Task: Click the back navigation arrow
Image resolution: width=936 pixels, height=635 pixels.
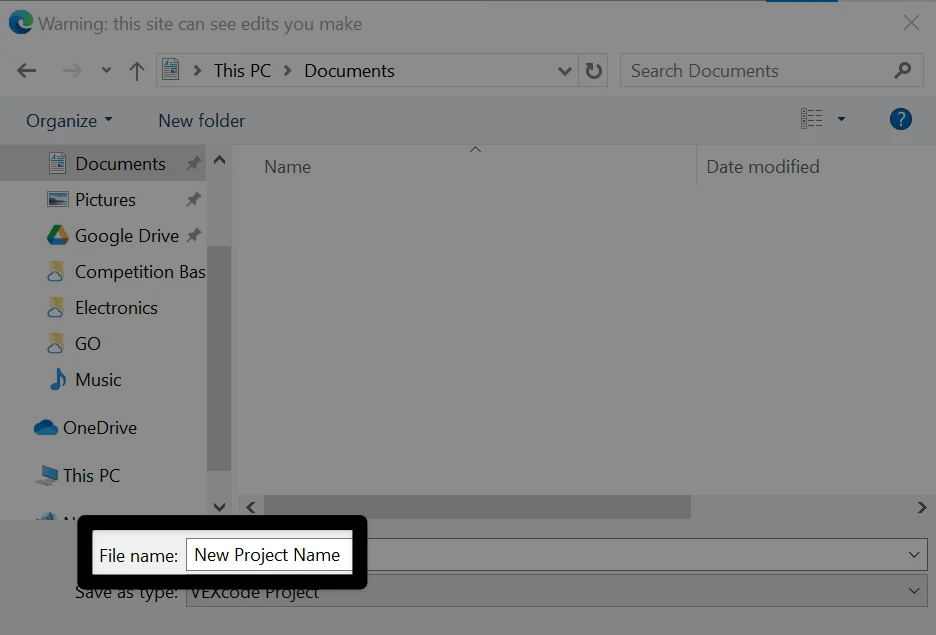Action: click(26, 70)
